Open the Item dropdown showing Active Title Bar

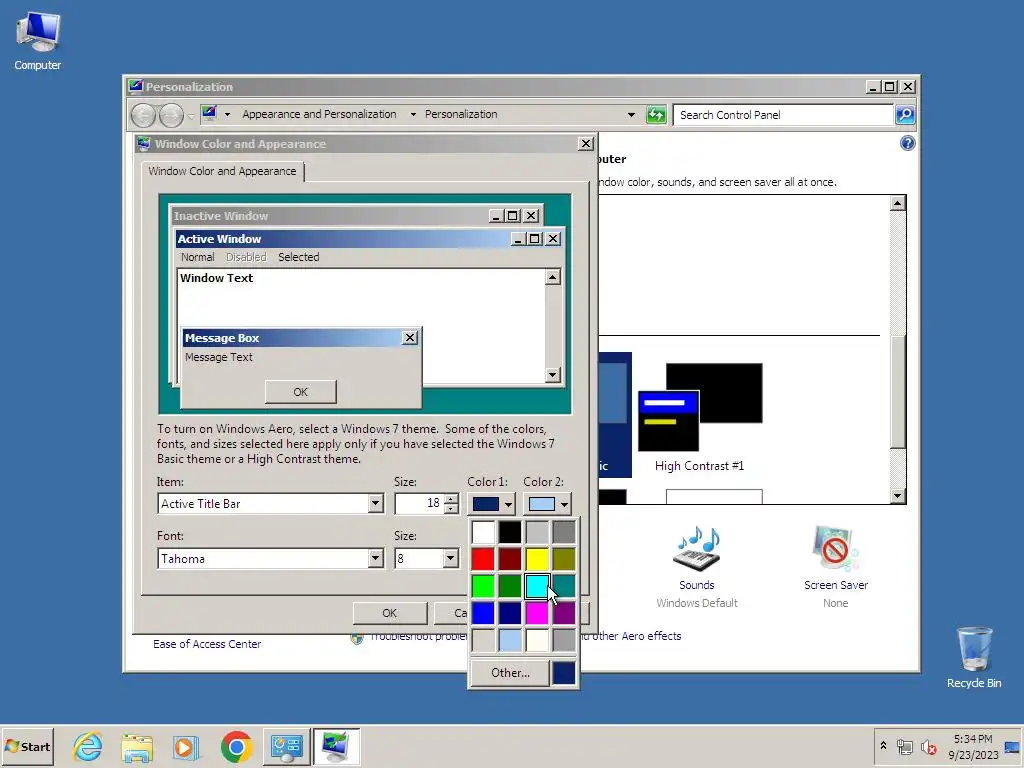click(x=375, y=504)
